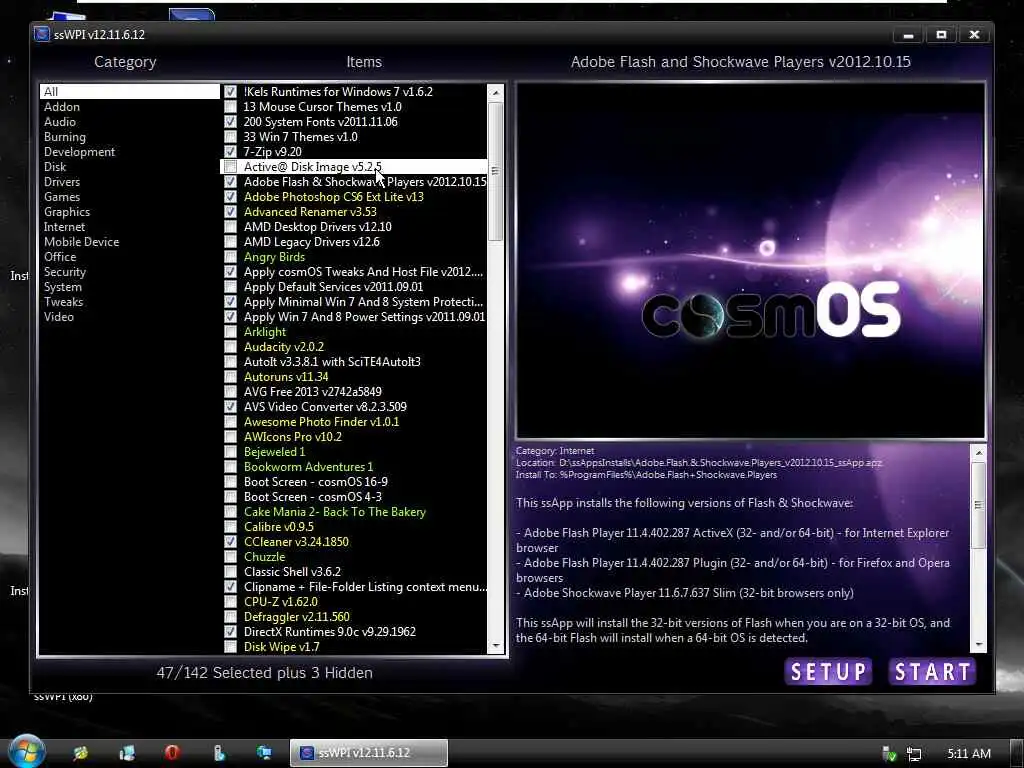Image resolution: width=1024 pixels, height=768 pixels.
Task: Click Calibre v0.9.5 item name
Action: (278, 527)
